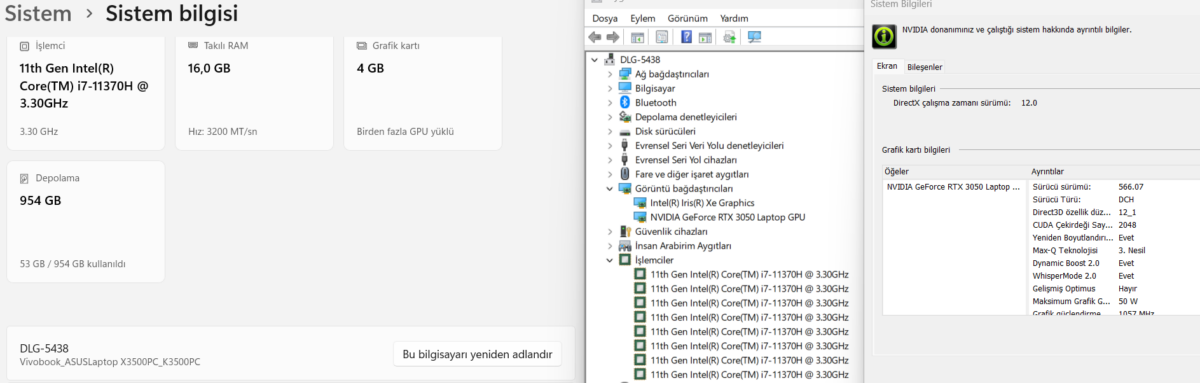Click the Güvenlik cihazları key icon
The image size is (1200, 383).
click(x=625, y=231)
